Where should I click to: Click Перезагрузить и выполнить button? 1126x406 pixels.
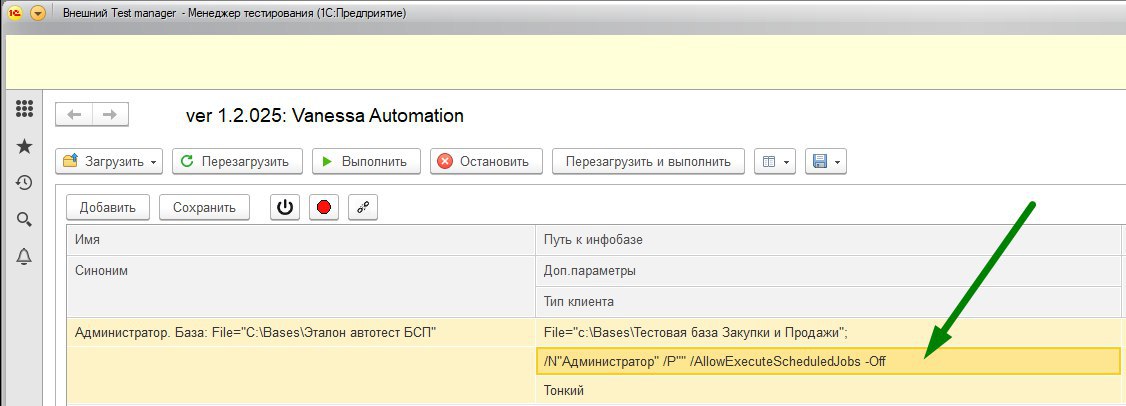point(648,161)
